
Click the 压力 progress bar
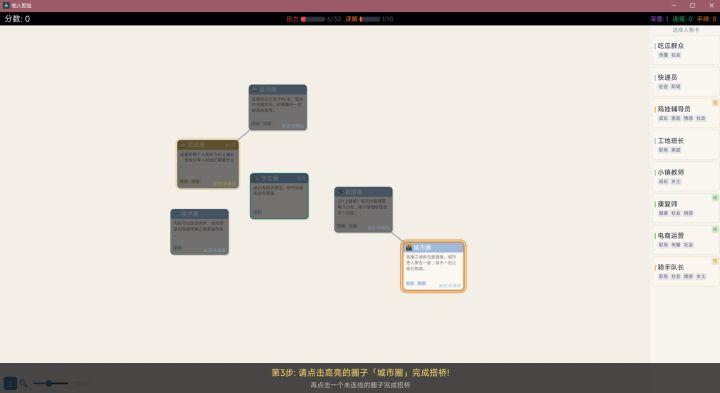(313, 19)
